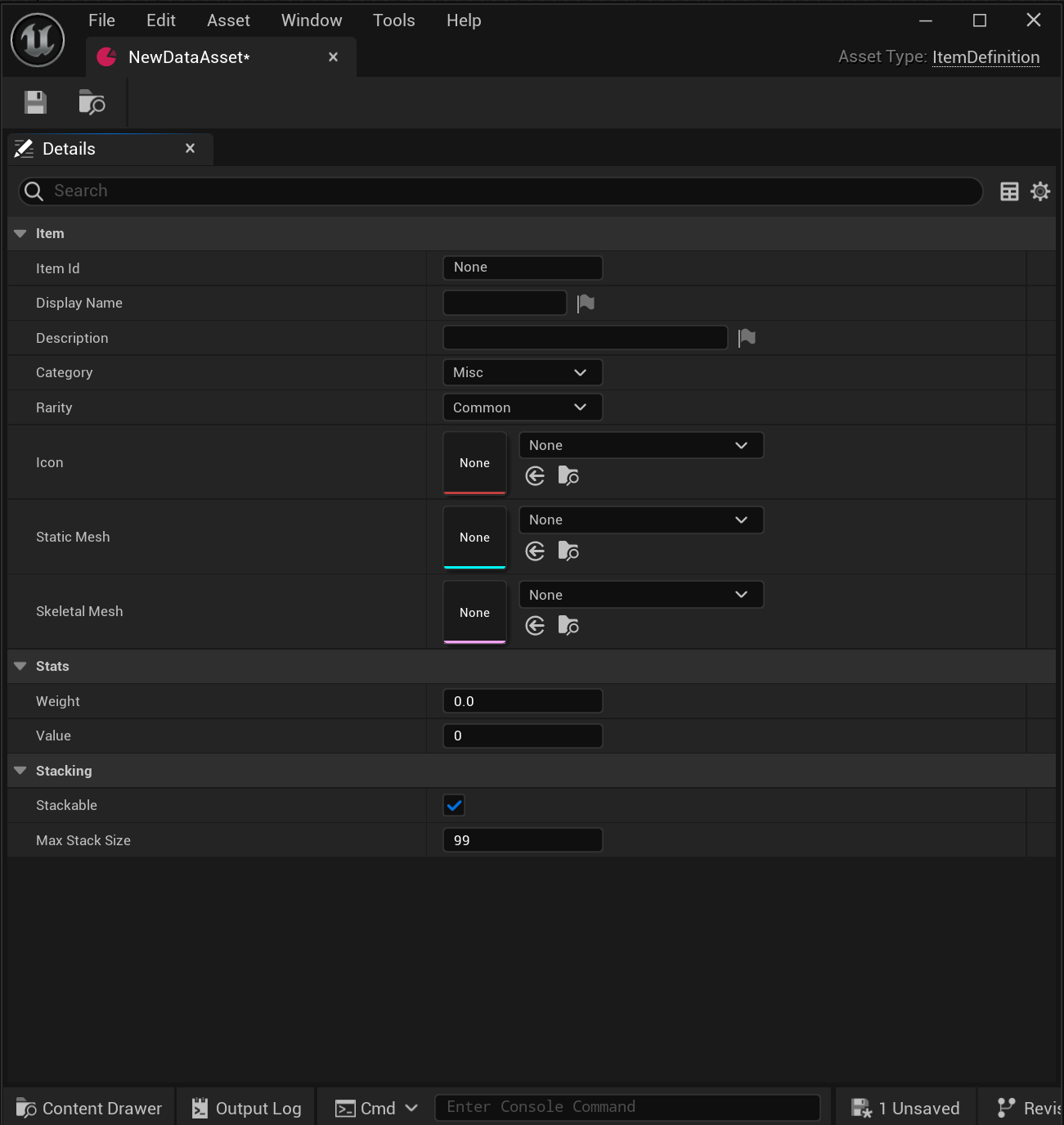This screenshot has height=1125, width=1064.
Task: Use selected asset arrow for Skeletal Mesh
Action: click(535, 626)
